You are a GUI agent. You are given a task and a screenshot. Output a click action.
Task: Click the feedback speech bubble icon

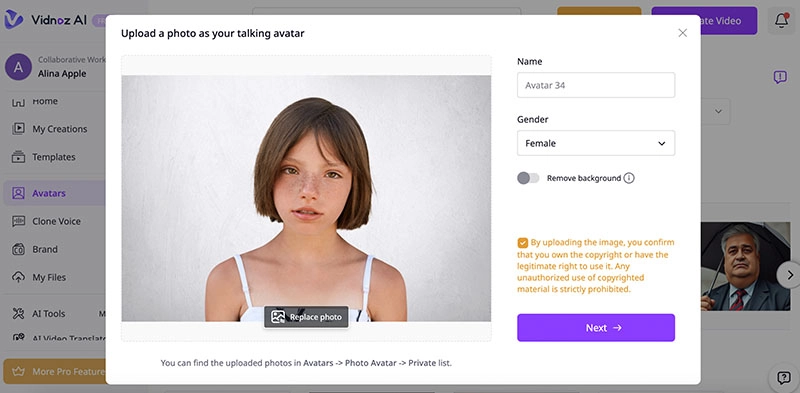pyautogui.click(x=780, y=77)
